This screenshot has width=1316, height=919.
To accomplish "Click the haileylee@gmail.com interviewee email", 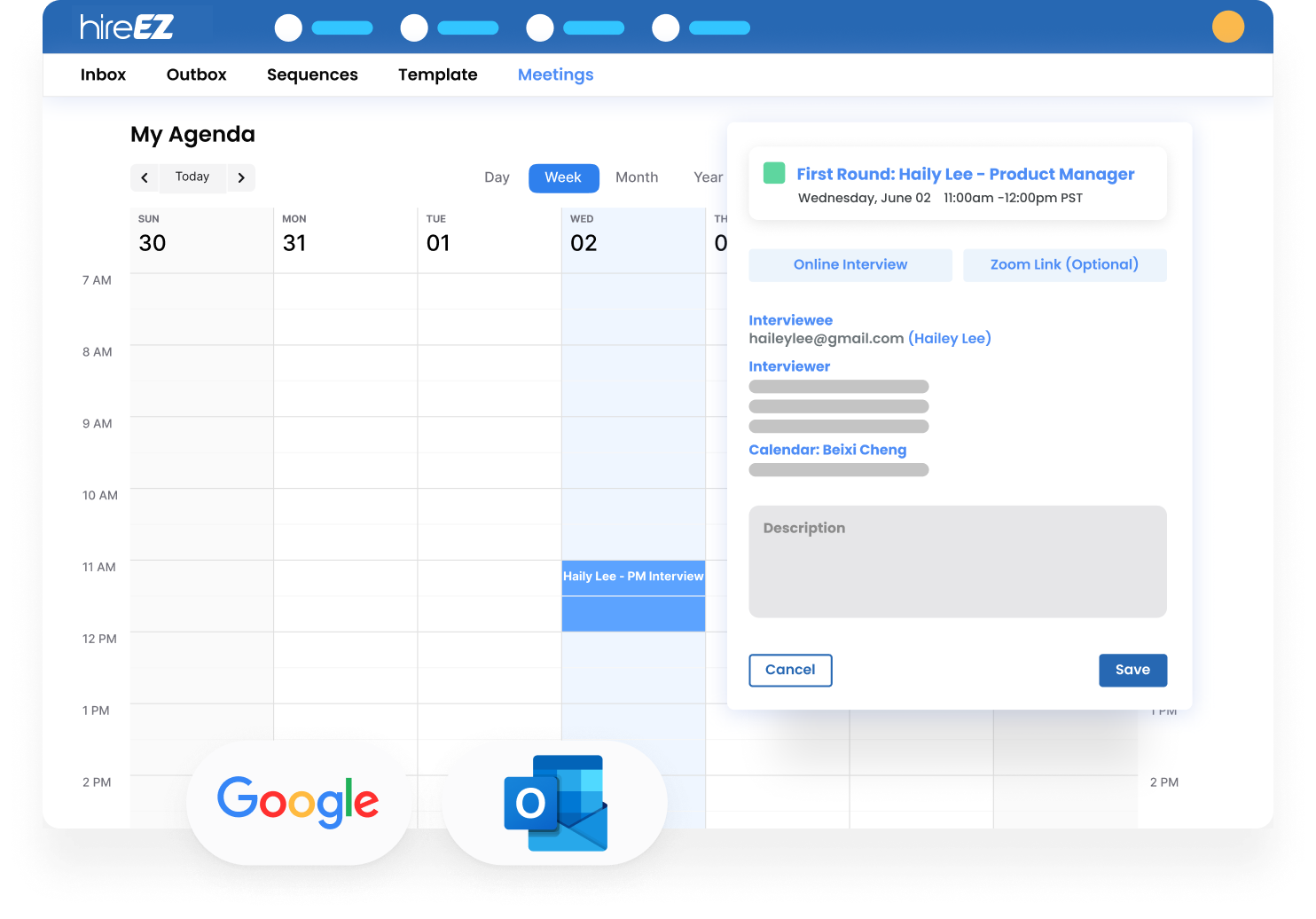I will pyautogui.click(x=826, y=339).
